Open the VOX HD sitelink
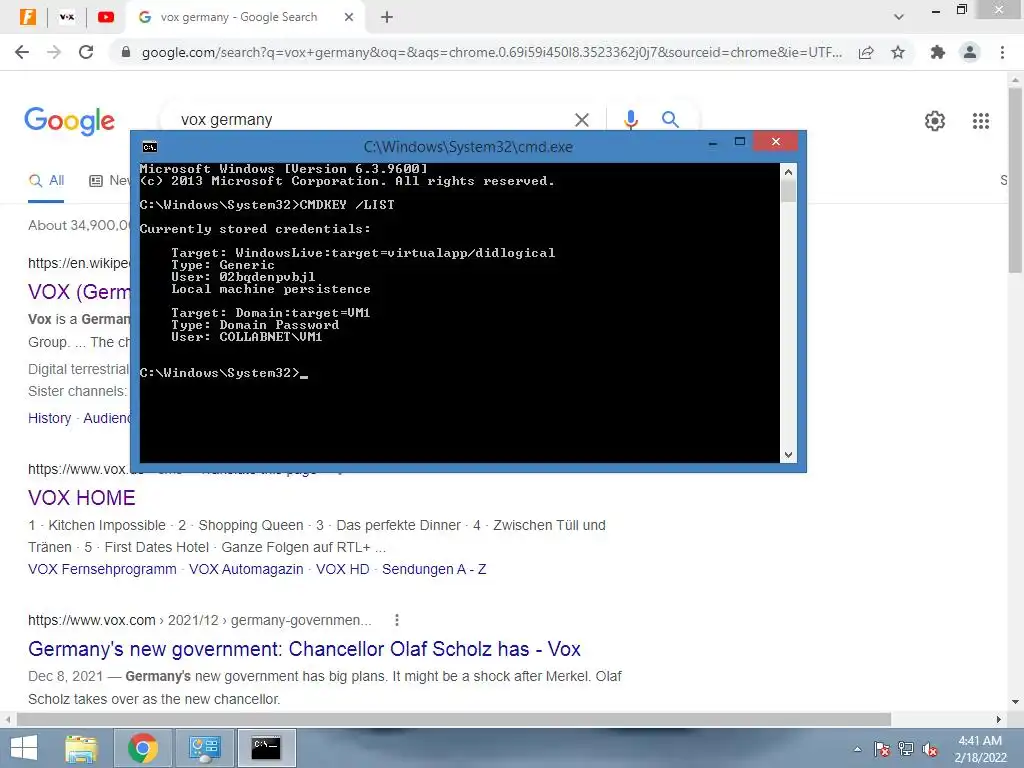 point(343,569)
